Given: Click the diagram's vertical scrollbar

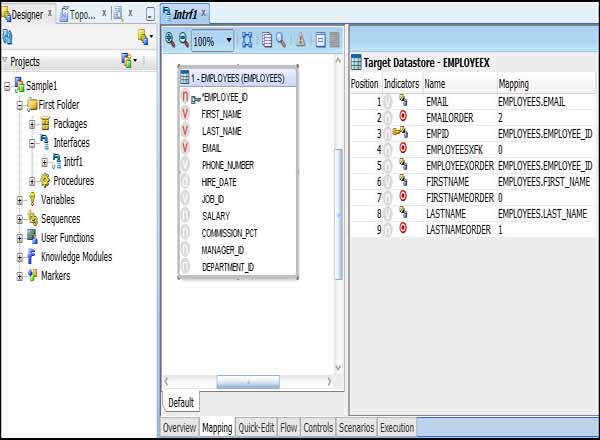Looking at the screenshot, I should pyautogui.click(x=338, y=210).
